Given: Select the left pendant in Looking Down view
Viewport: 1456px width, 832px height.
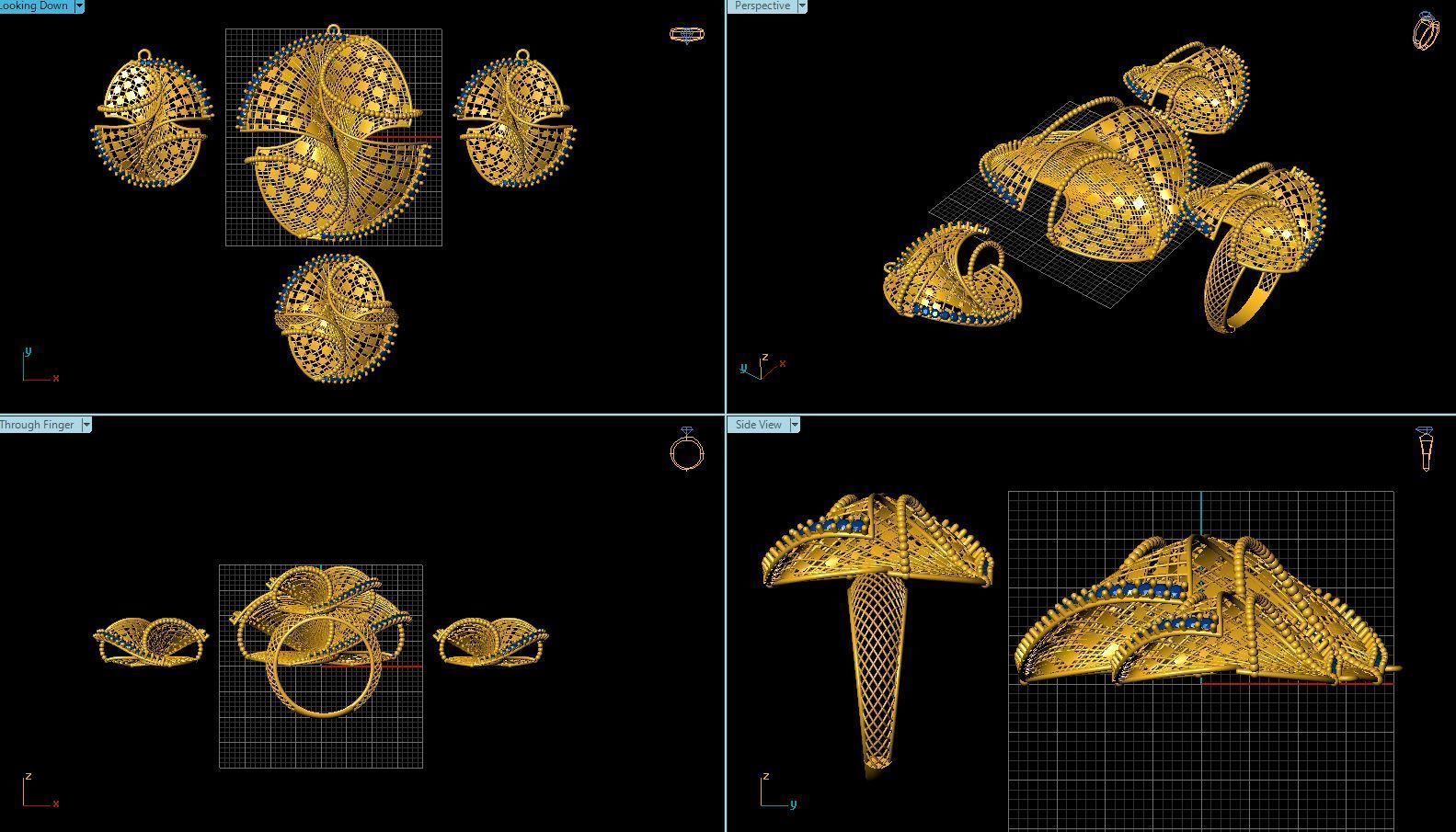Looking at the screenshot, I should click(x=152, y=120).
